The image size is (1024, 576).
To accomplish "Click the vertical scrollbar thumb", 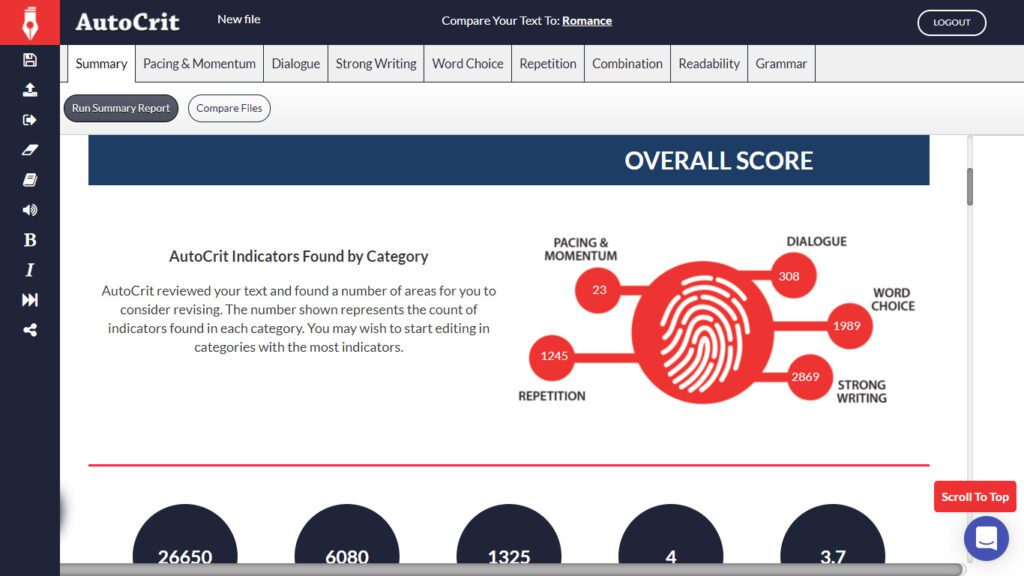I will coord(969,187).
